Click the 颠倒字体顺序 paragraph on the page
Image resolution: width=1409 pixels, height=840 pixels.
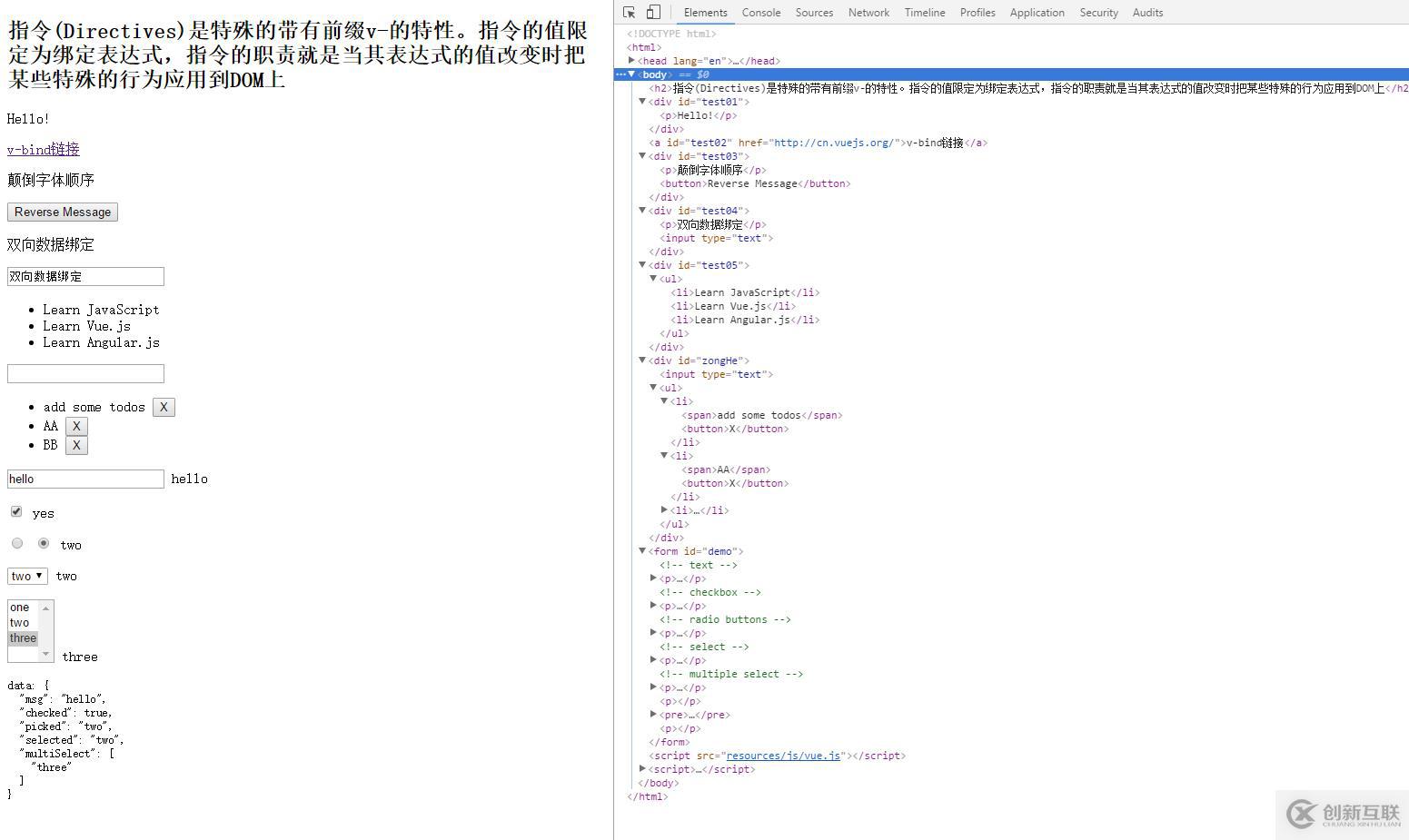point(51,180)
